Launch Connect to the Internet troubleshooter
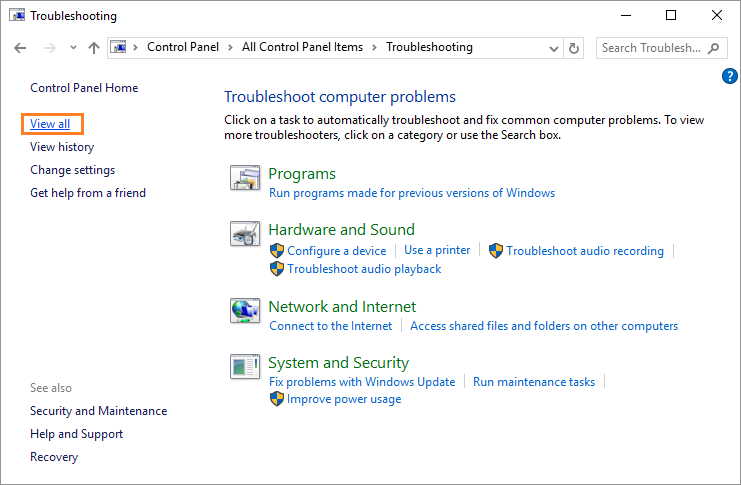Screen dimensions: 741x485 click(330, 326)
